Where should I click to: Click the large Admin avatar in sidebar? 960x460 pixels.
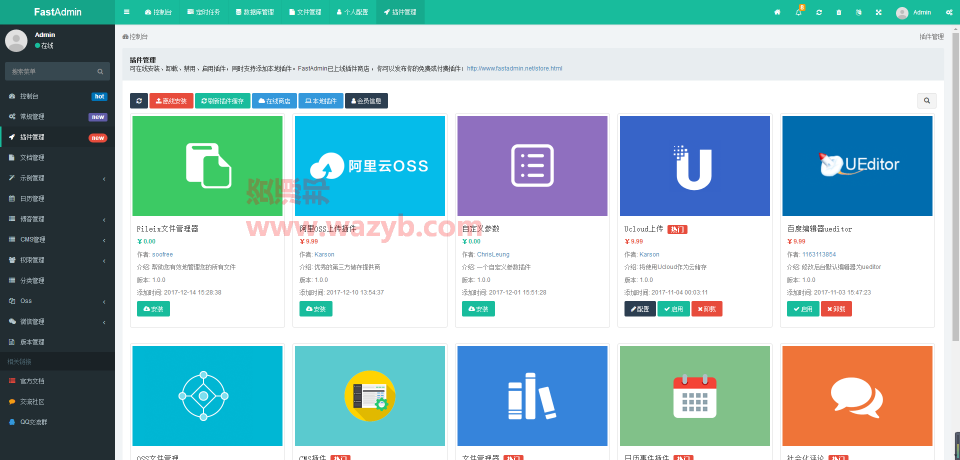(16, 40)
